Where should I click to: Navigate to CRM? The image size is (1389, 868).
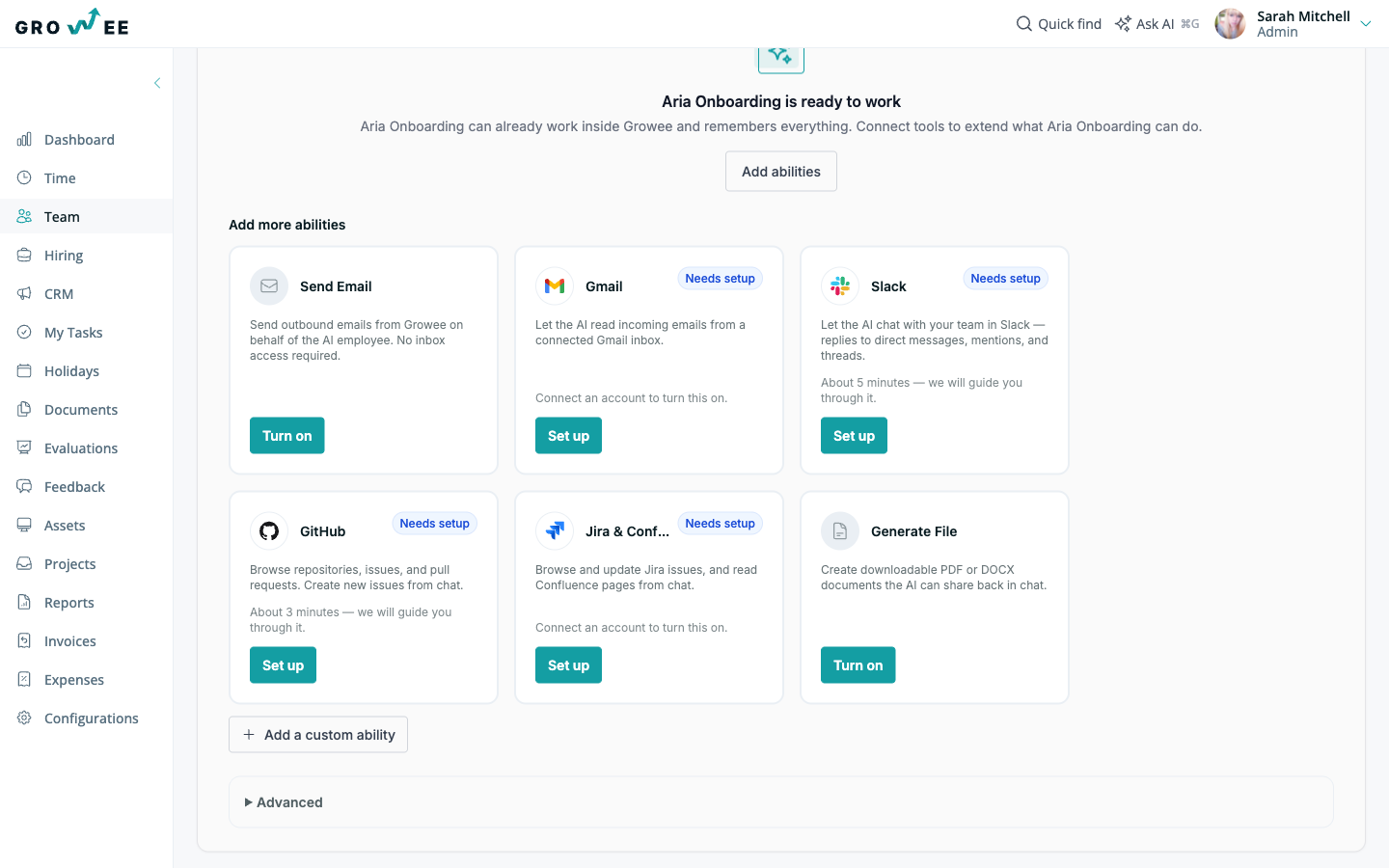pos(86,293)
